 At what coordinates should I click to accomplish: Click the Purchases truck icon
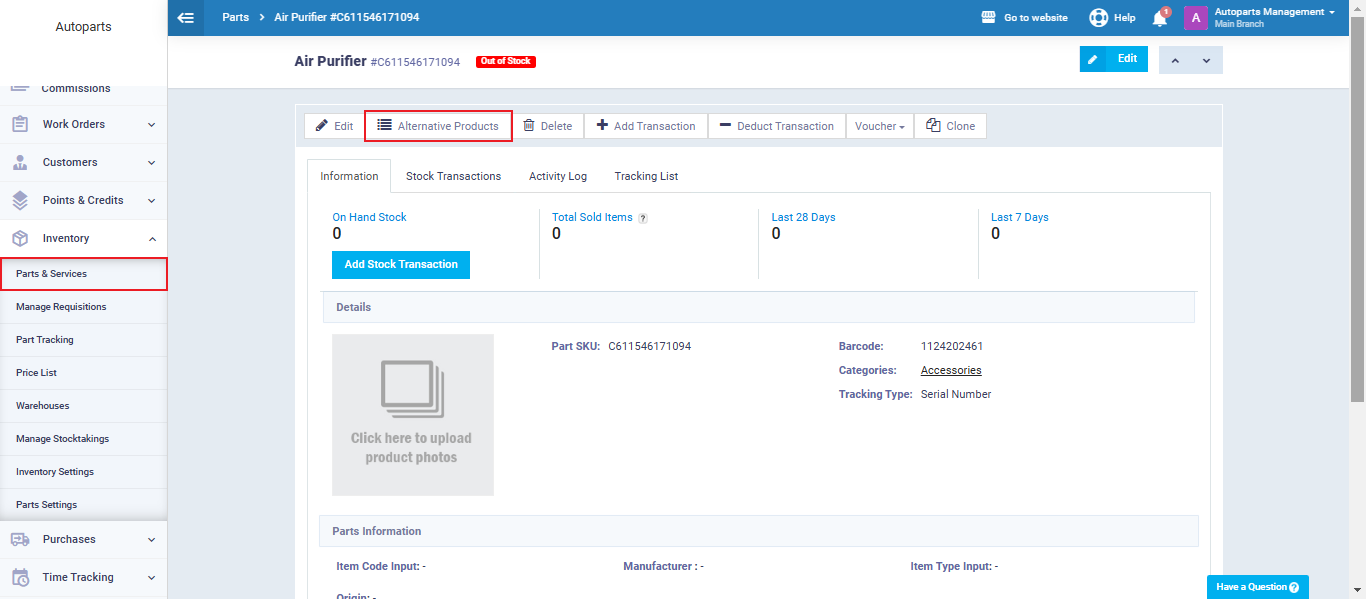20,539
